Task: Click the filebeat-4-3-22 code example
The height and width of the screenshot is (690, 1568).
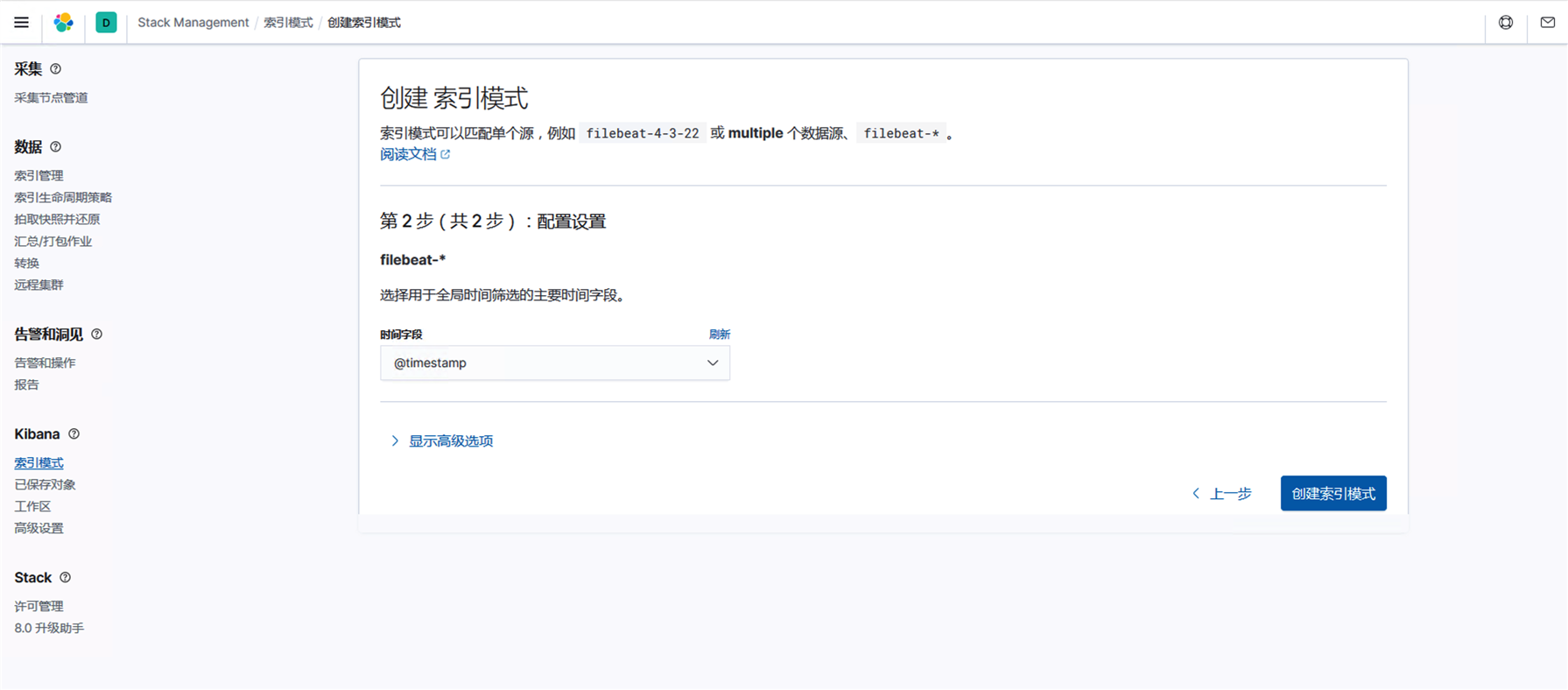Action: pos(643,133)
